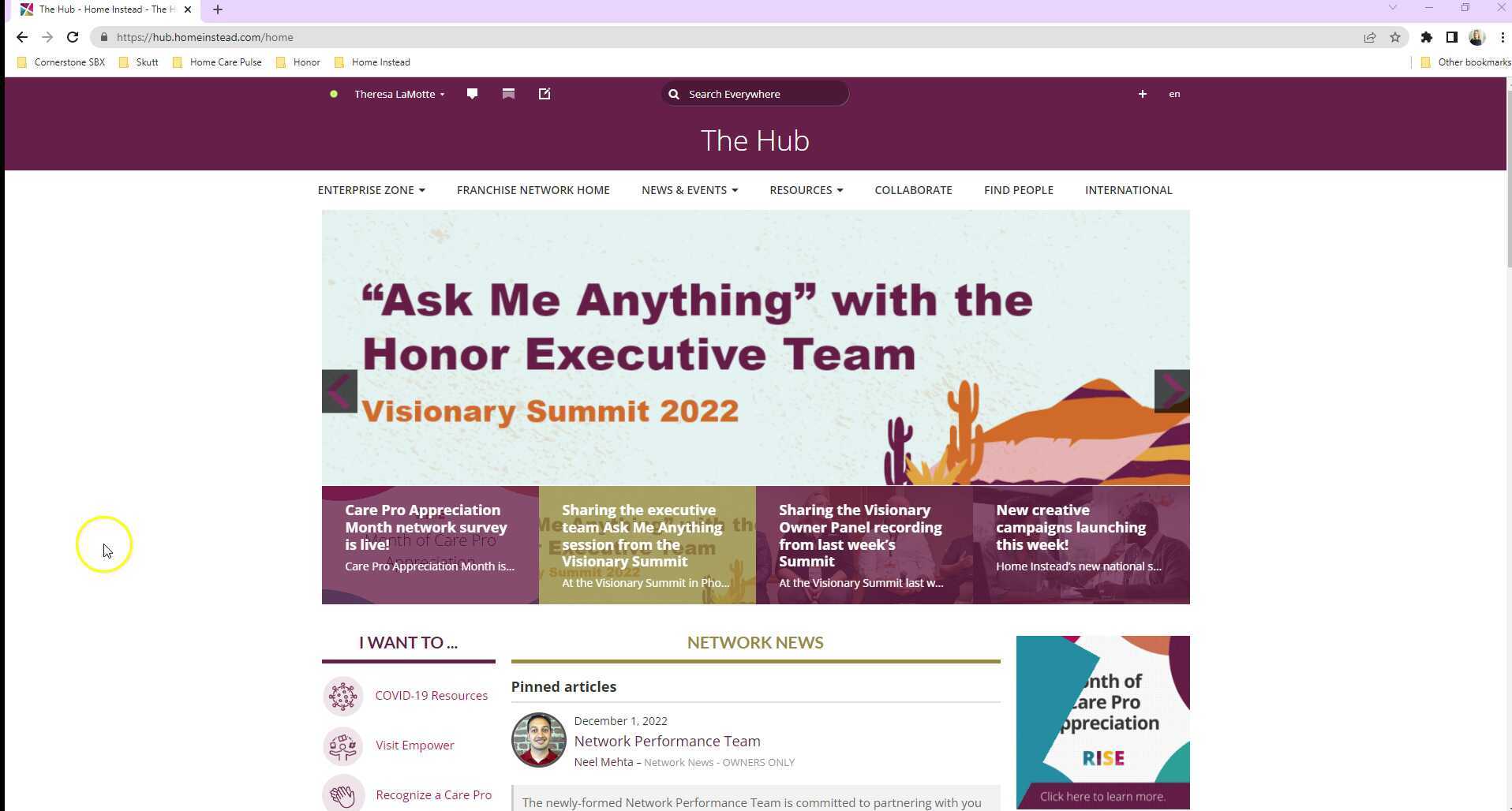The image size is (1512, 811).
Task: Click the Search Everywhere field
Action: pyautogui.click(x=755, y=94)
